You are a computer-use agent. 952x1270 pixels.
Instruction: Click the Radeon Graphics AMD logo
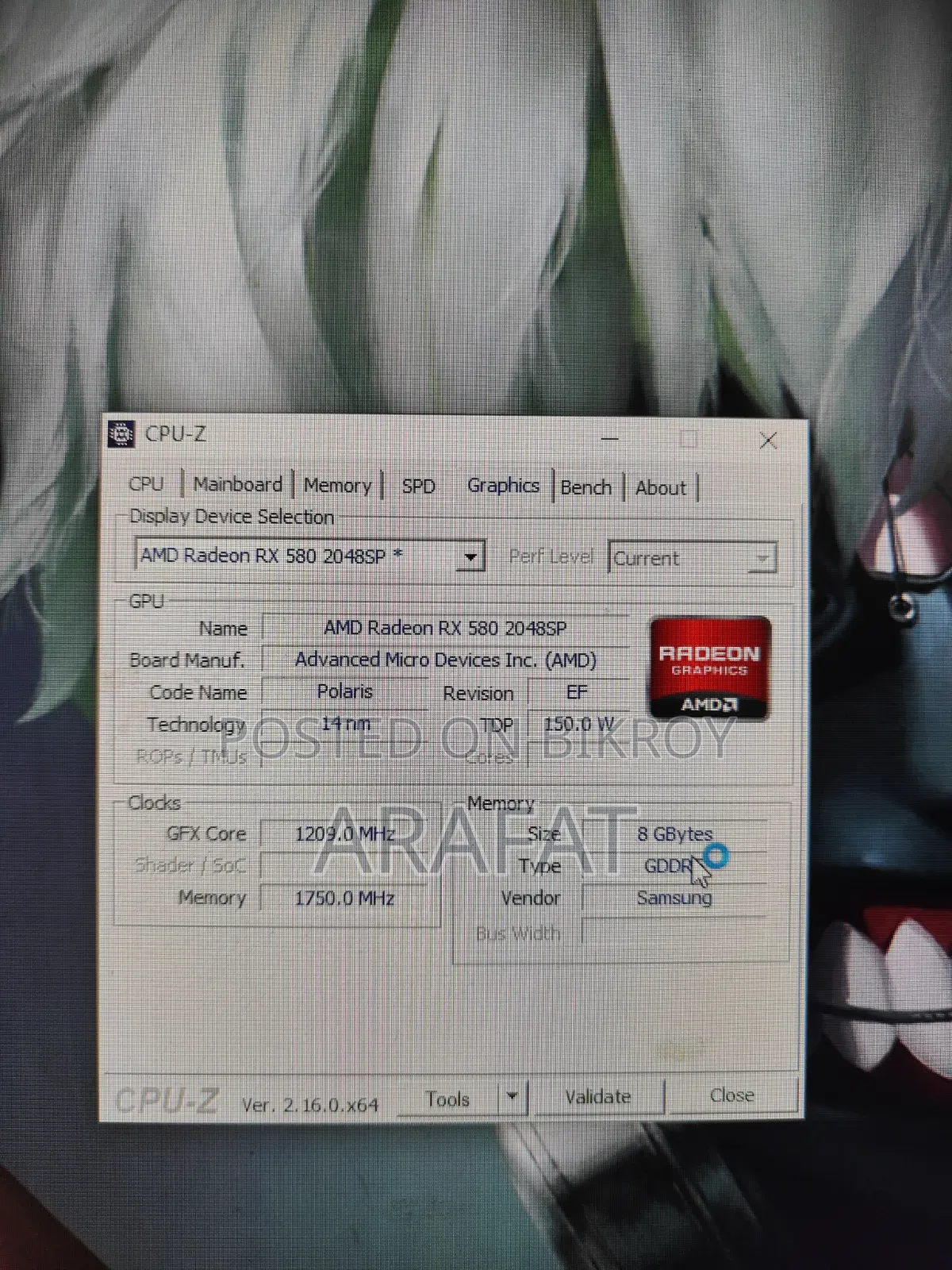pos(710,668)
